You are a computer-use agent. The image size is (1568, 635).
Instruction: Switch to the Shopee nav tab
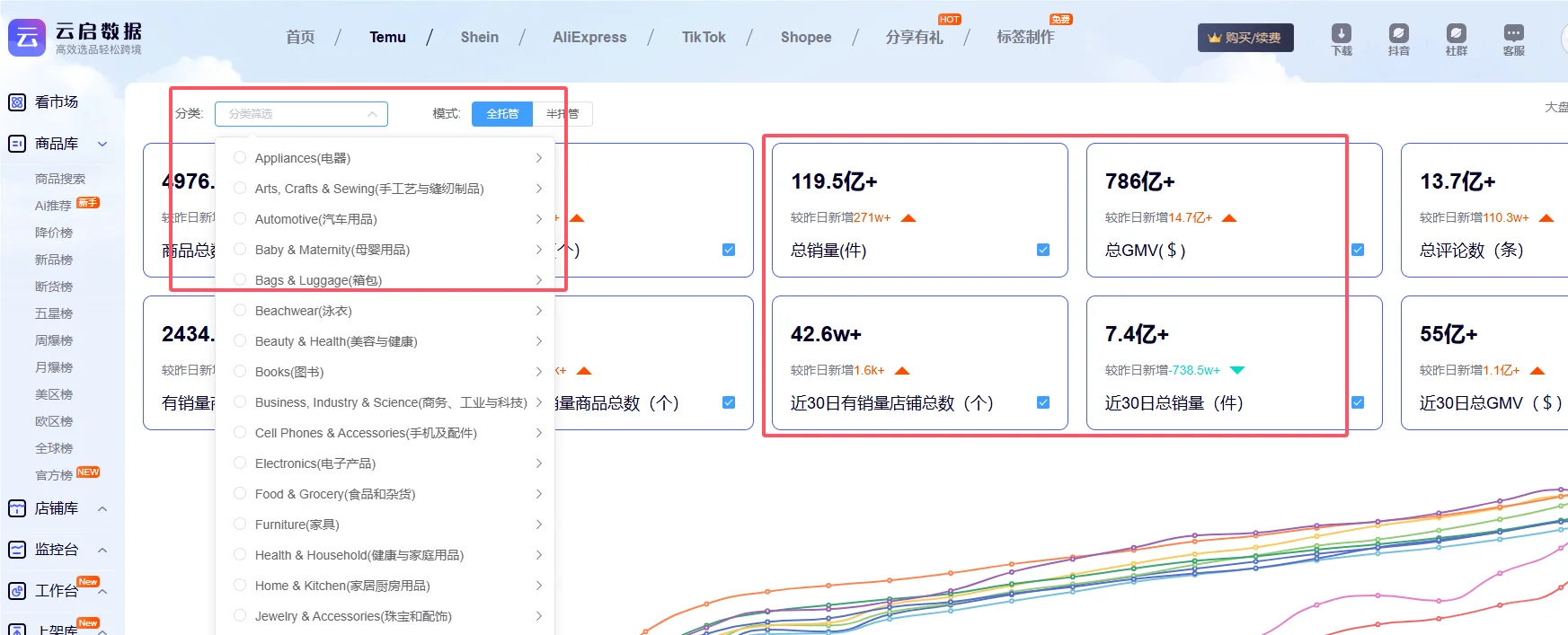806,37
